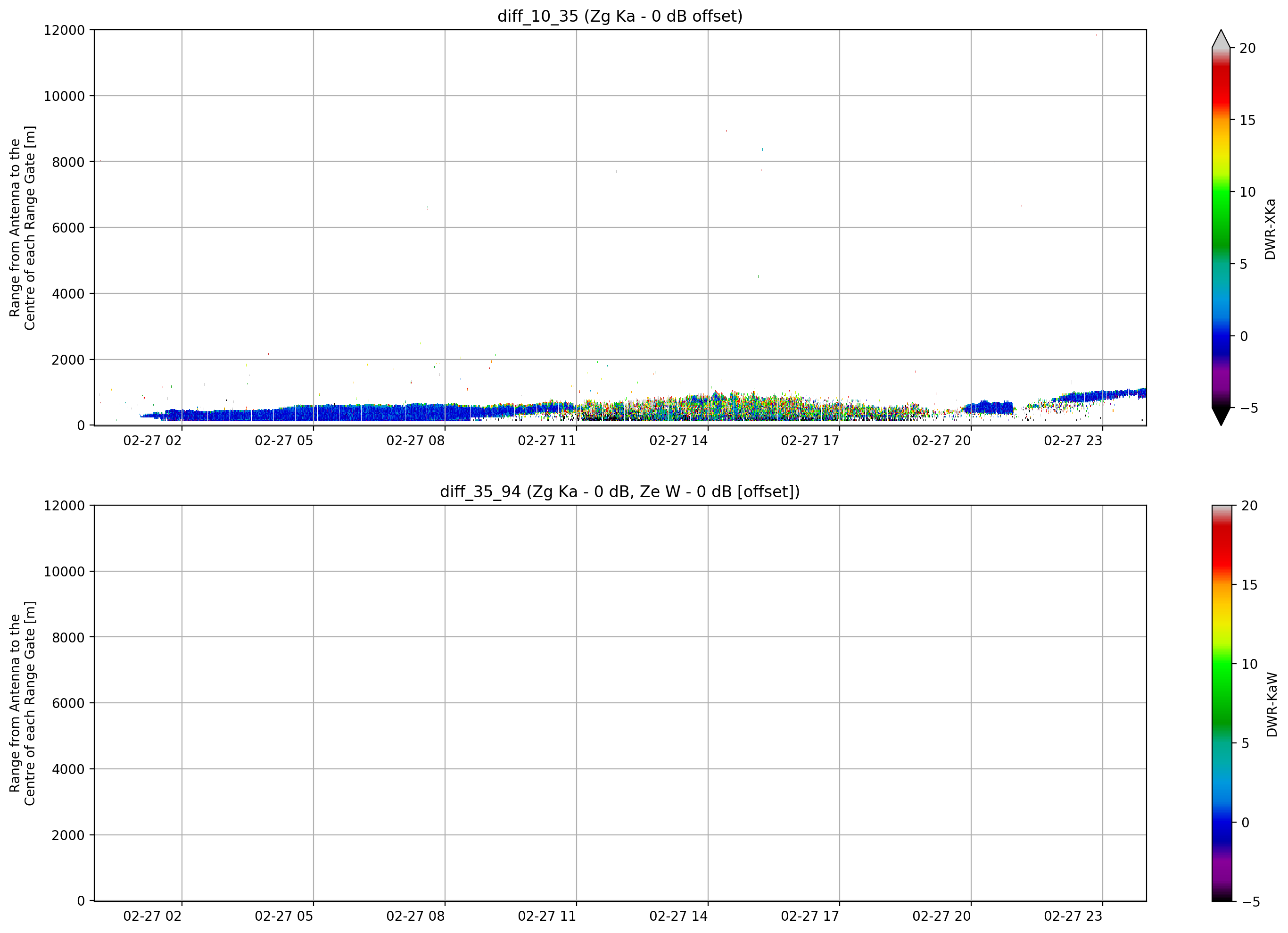The image size is (1288, 933).
Task: Click the "10000" y-tick of the bottom plot
Action: [x=64, y=572]
